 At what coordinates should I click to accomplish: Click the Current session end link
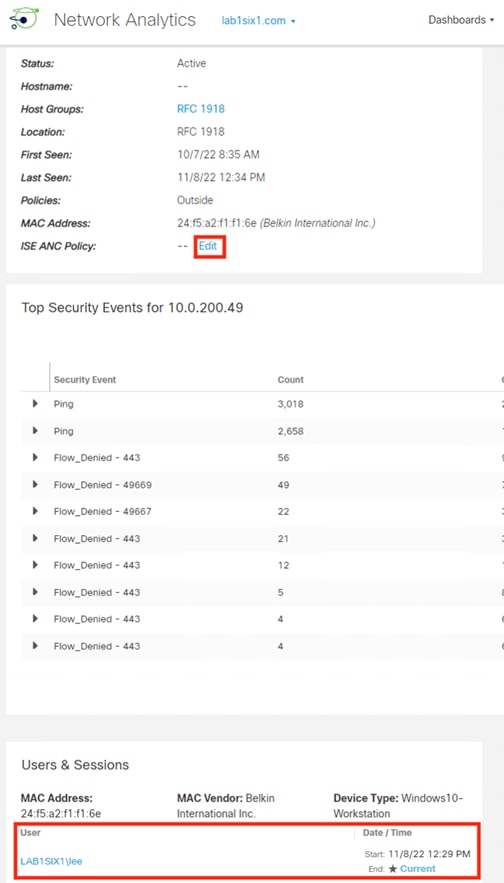[418, 869]
